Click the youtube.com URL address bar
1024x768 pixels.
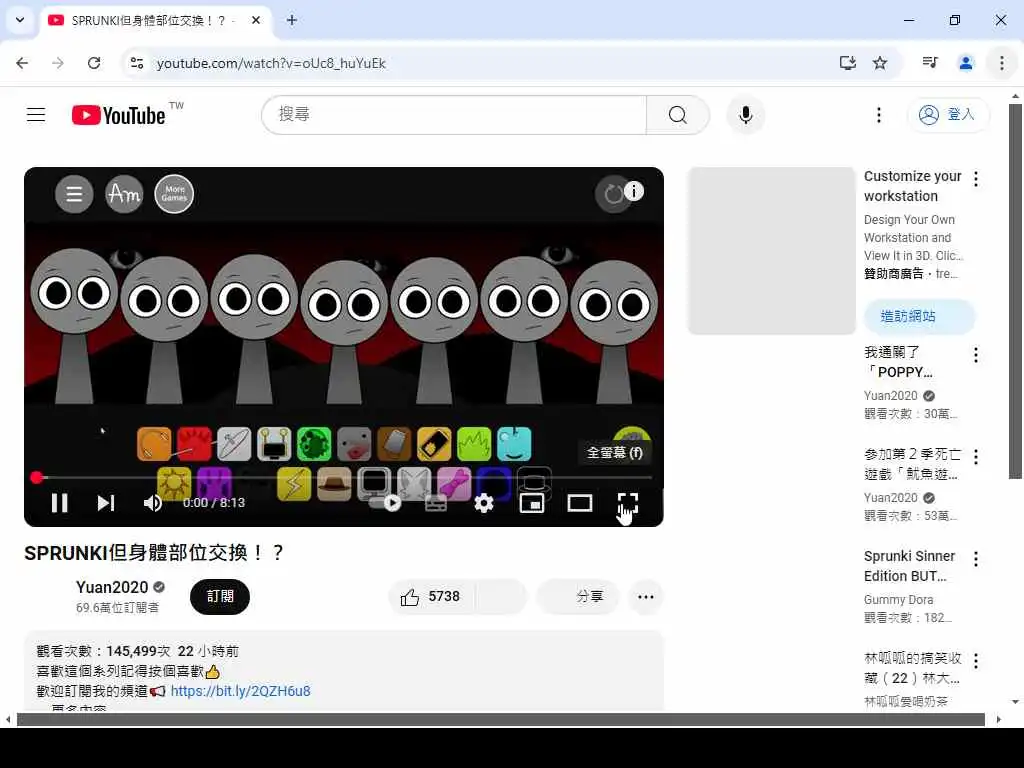click(x=271, y=63)
